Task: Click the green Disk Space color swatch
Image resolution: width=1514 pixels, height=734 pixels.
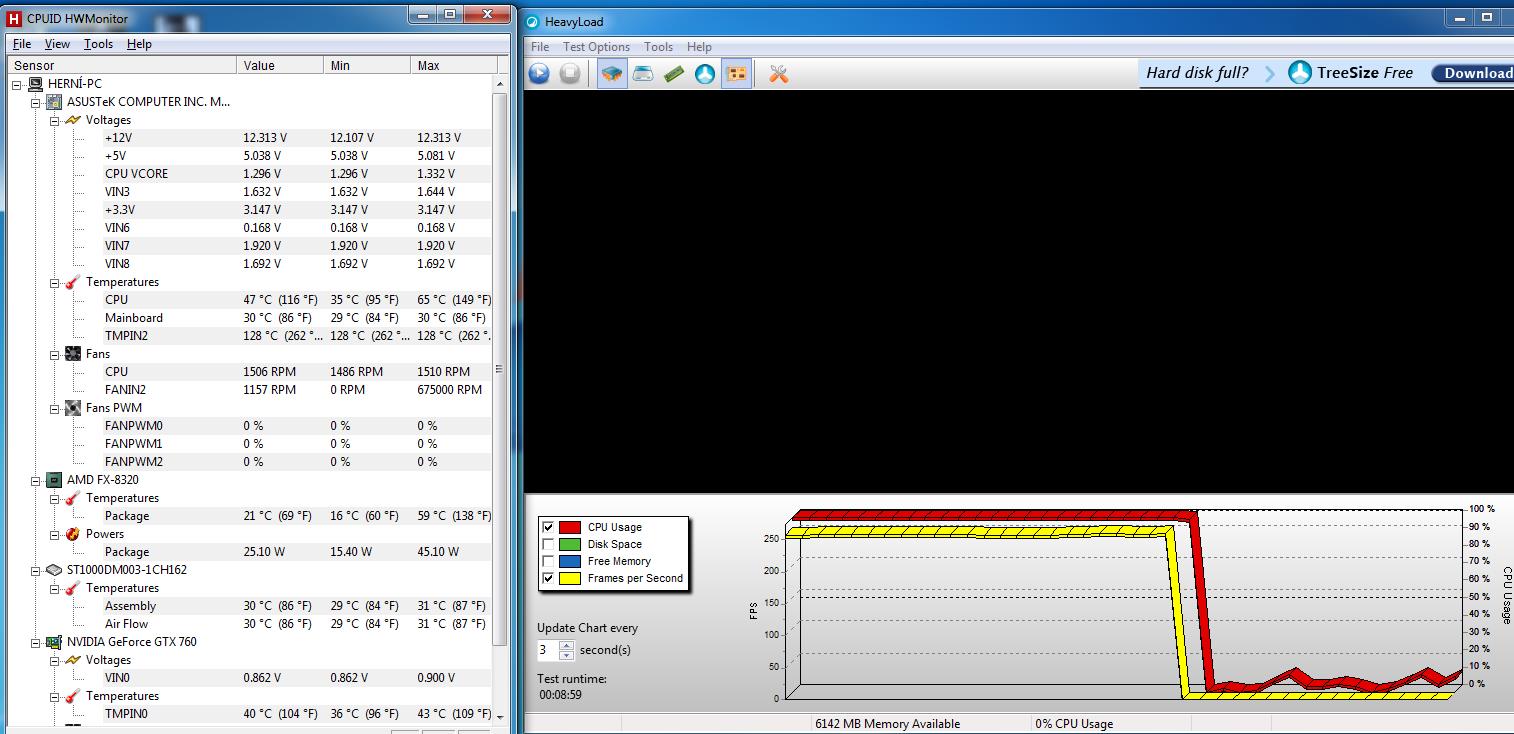Action: click(570, 544)
